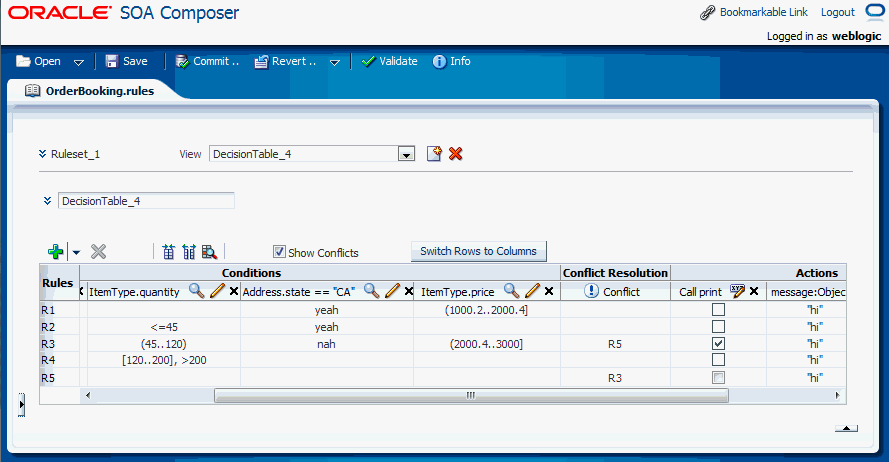
Task: Open the dropdown arrow next to Open
Action: [79, 62]
